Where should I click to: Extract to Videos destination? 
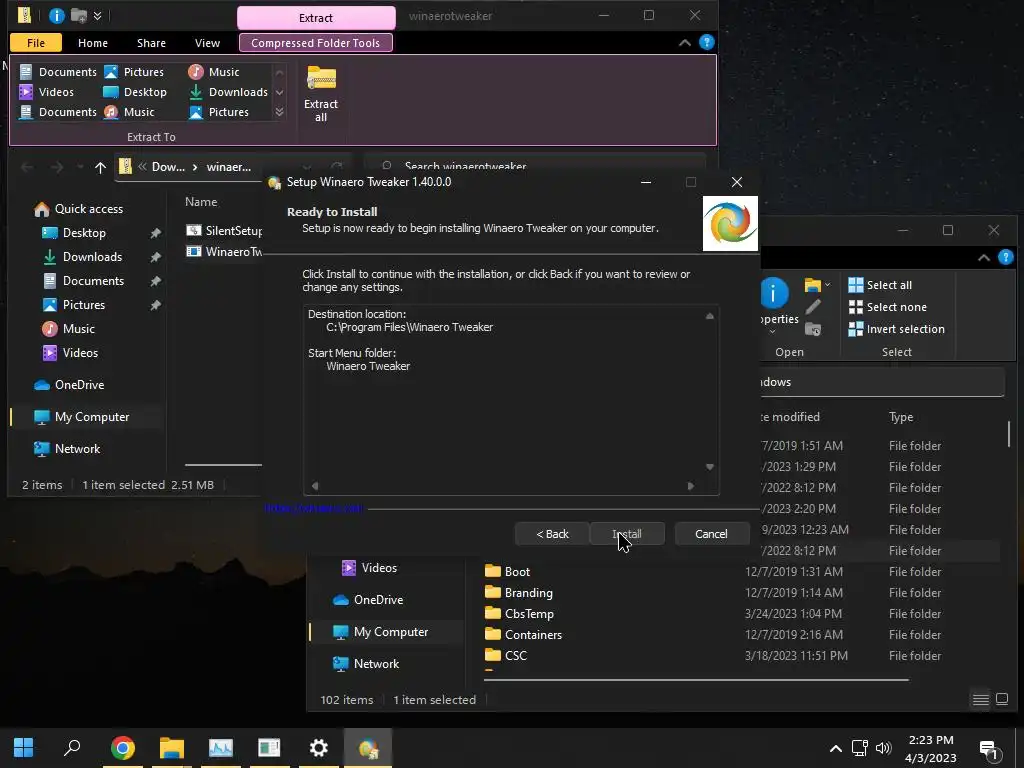[46, 92]
